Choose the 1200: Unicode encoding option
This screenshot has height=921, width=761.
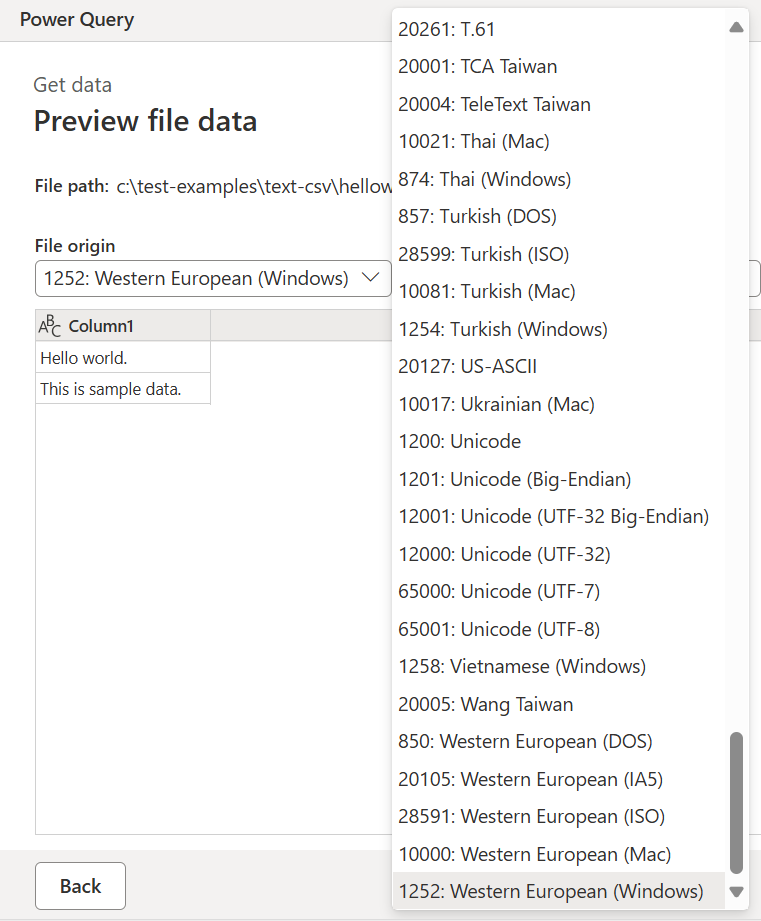point(460,441)
